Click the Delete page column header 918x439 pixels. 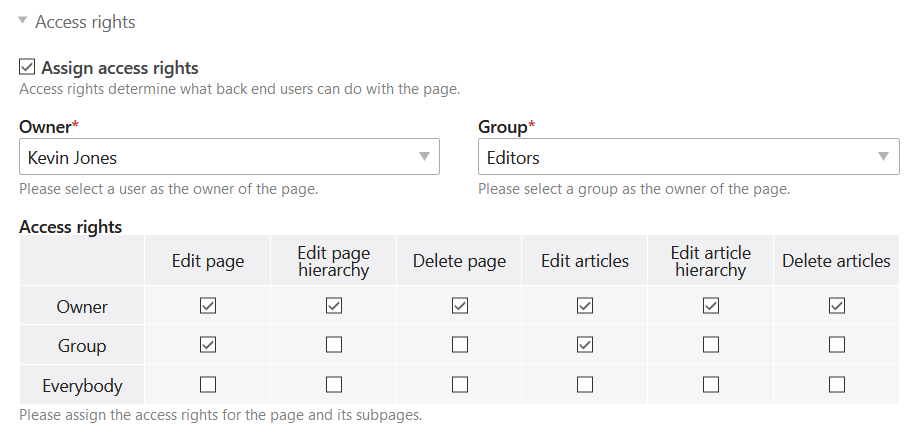[460, 261]
